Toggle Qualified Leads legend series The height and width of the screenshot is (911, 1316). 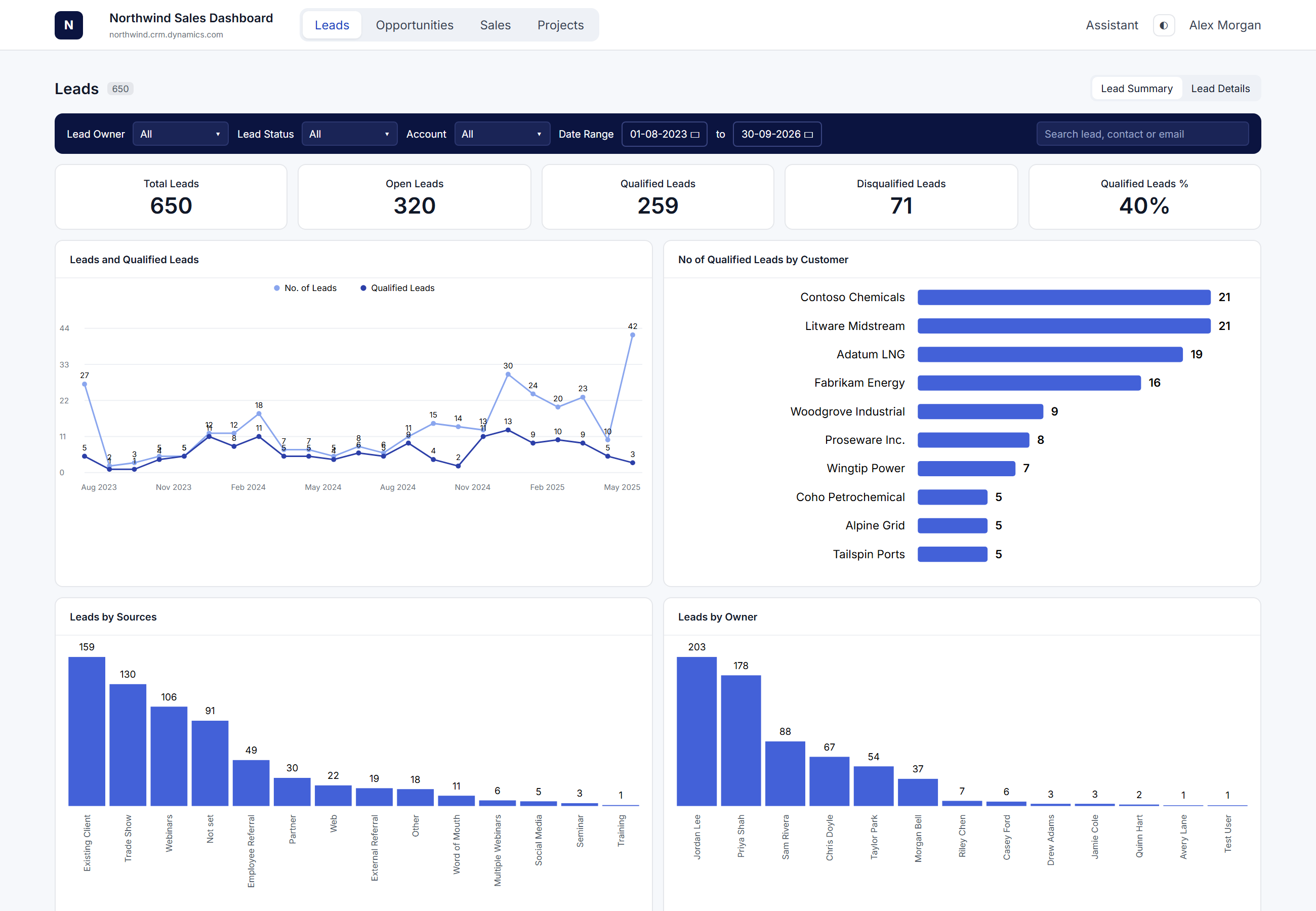(398, 288)
